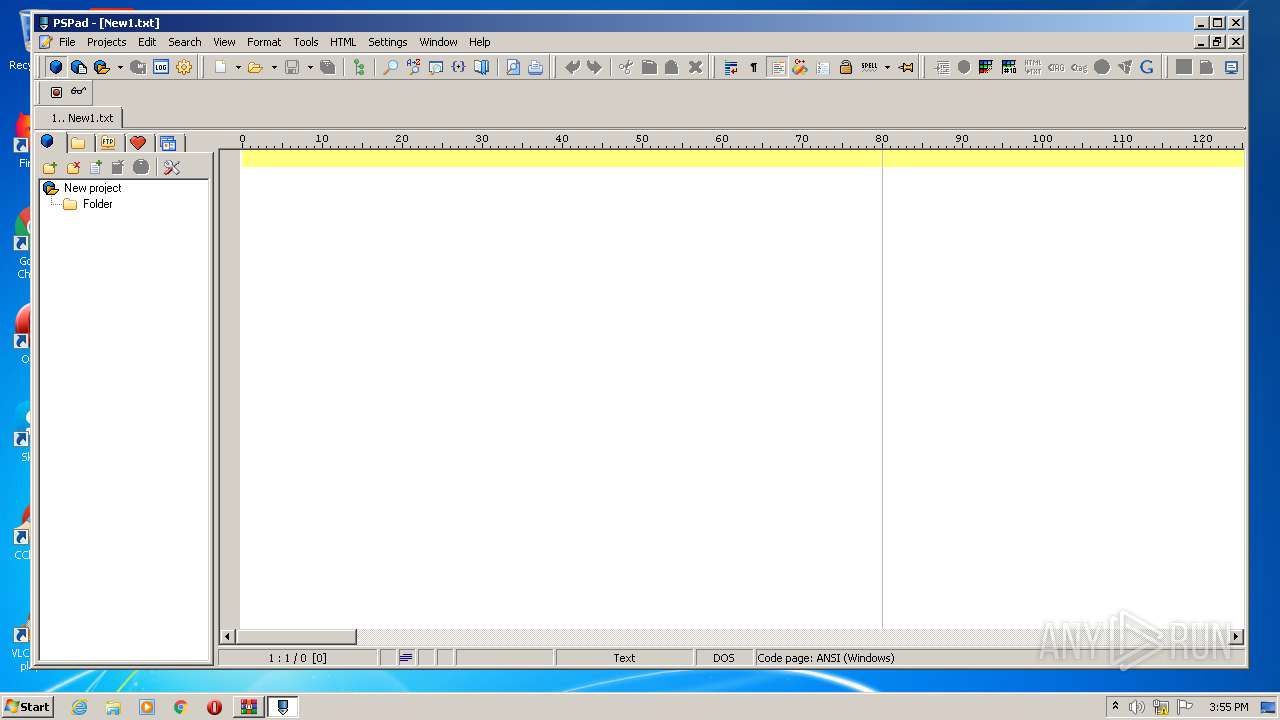
Task: Switch to the file explorer folder tab
Action: point(78,143)
